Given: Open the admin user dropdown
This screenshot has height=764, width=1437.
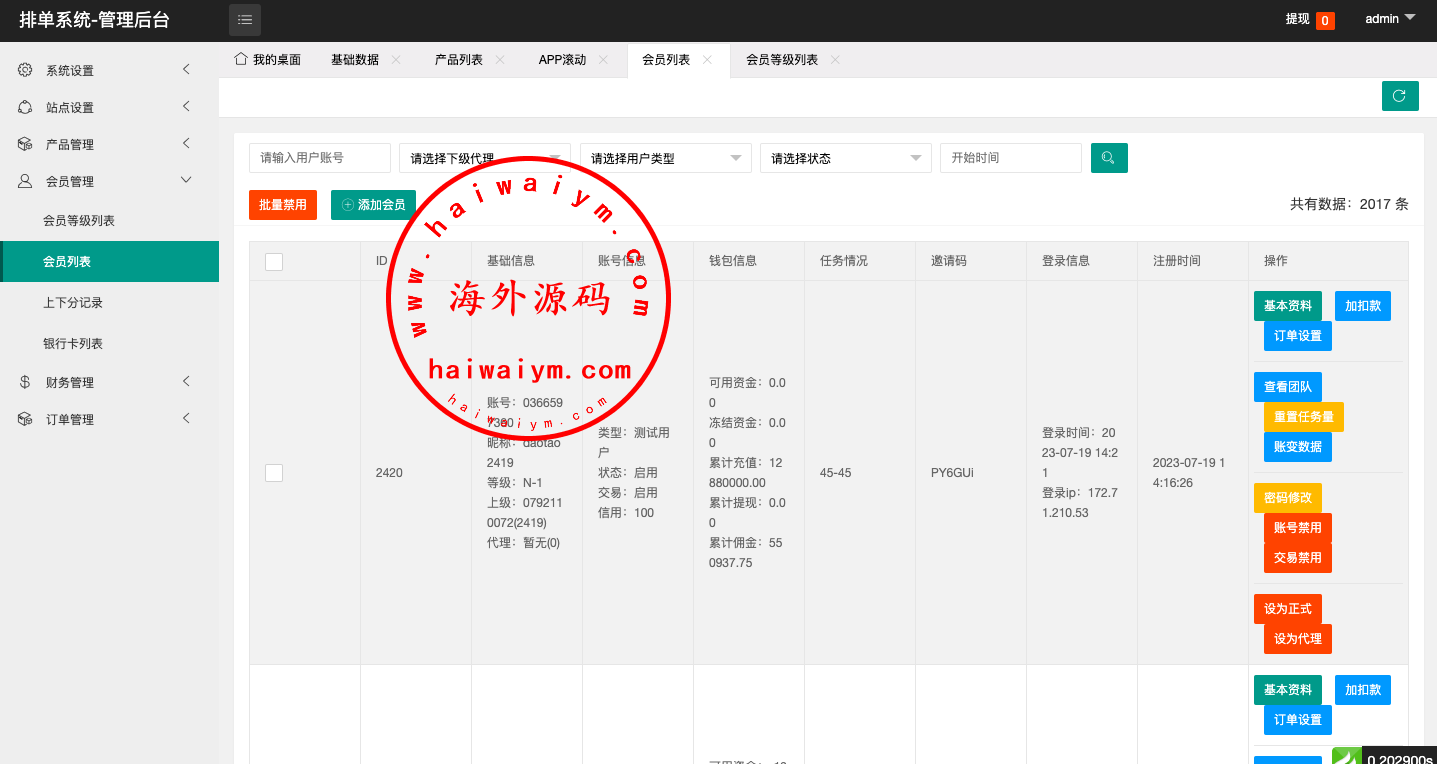Looking at the screenshot, I should pyautogui.click(x=1390, y=19).
